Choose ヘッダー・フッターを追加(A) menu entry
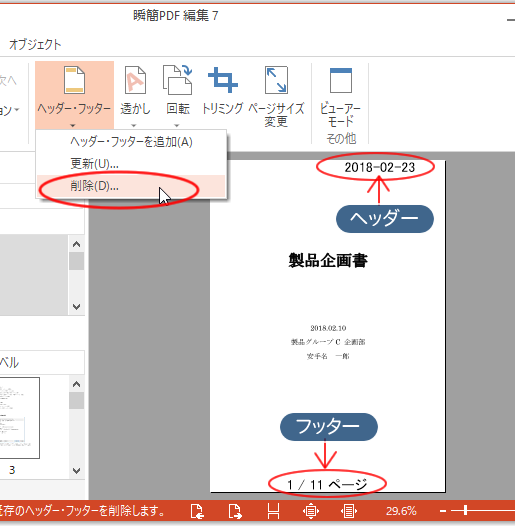The height and width of the screenshot is (527, 515). [131, 142]
